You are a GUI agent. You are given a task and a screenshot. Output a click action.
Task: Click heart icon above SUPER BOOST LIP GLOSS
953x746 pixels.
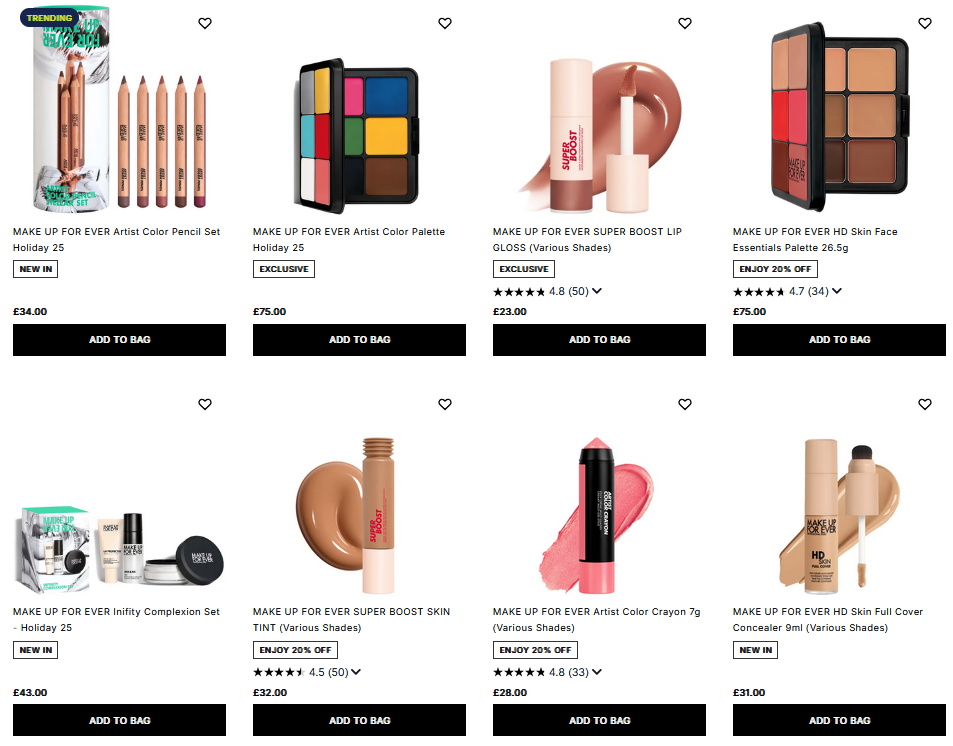coord(685,23)
